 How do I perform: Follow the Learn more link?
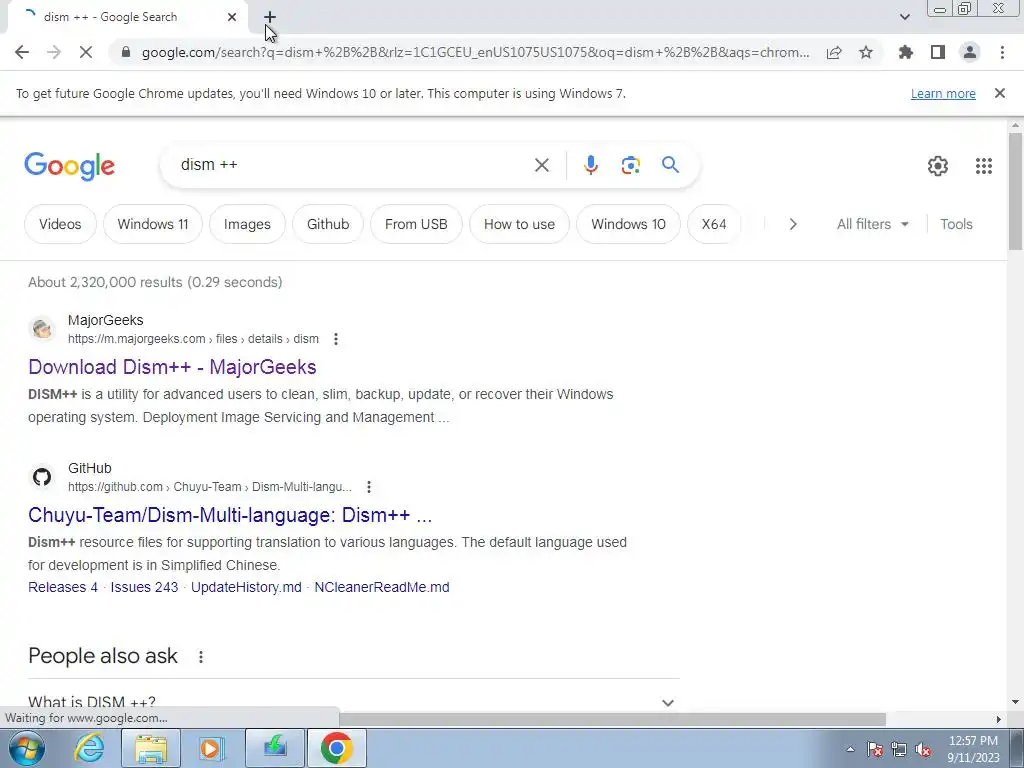click(x=943, y=93)
